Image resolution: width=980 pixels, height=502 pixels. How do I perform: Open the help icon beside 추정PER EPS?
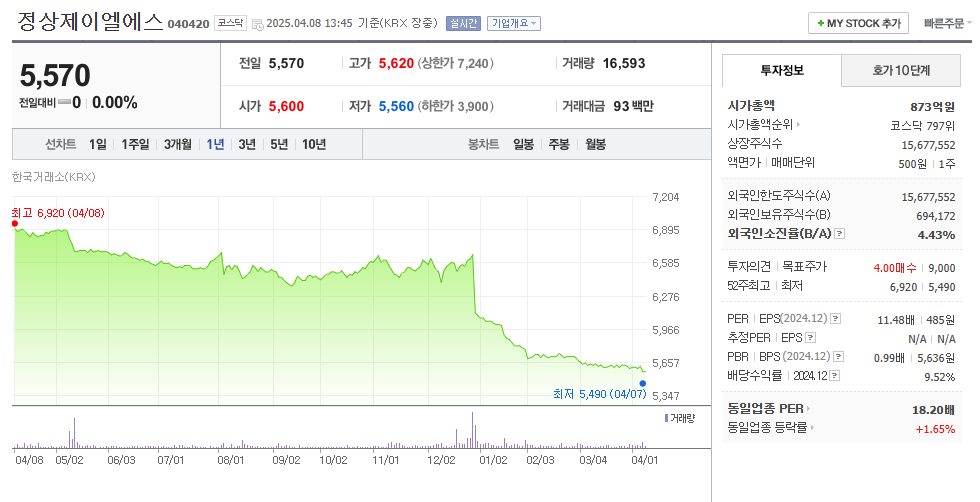[811, 338]
